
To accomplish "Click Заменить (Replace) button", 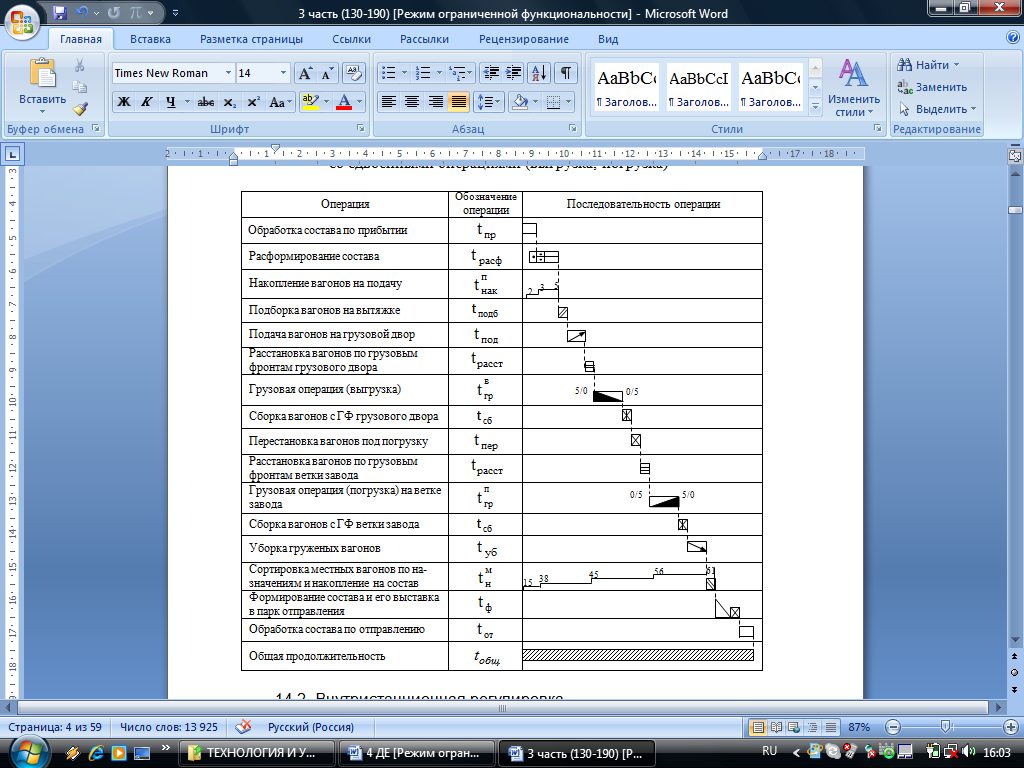I will point(932,87).
